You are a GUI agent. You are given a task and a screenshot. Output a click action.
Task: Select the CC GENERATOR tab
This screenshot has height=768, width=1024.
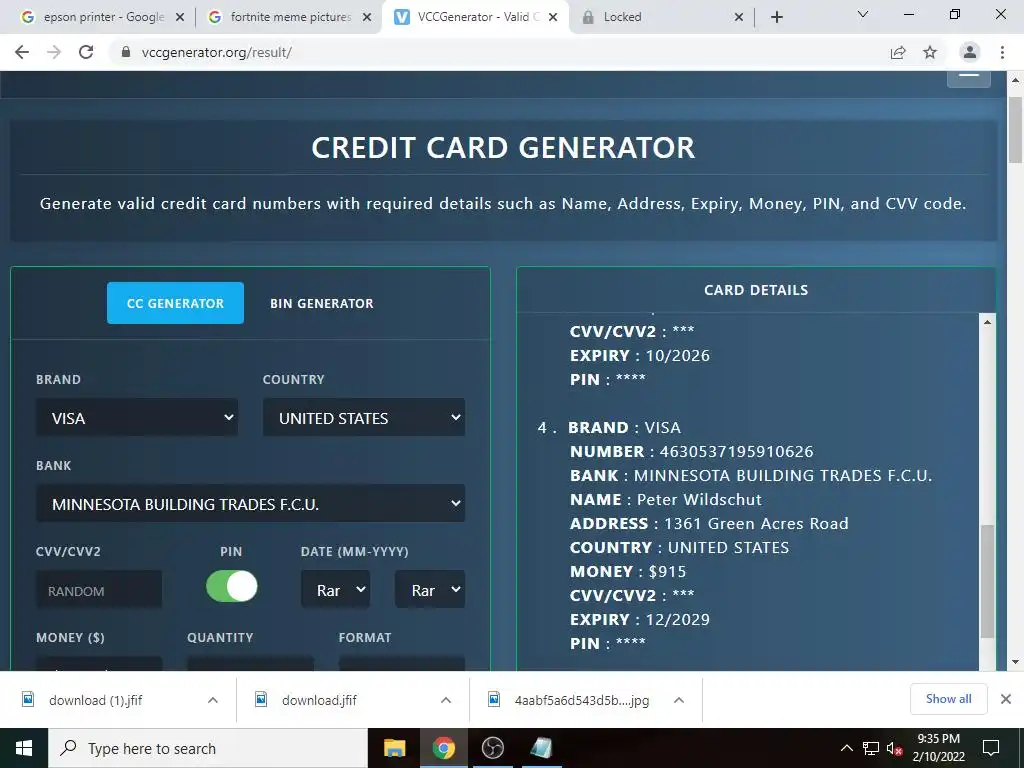(175, 303)
